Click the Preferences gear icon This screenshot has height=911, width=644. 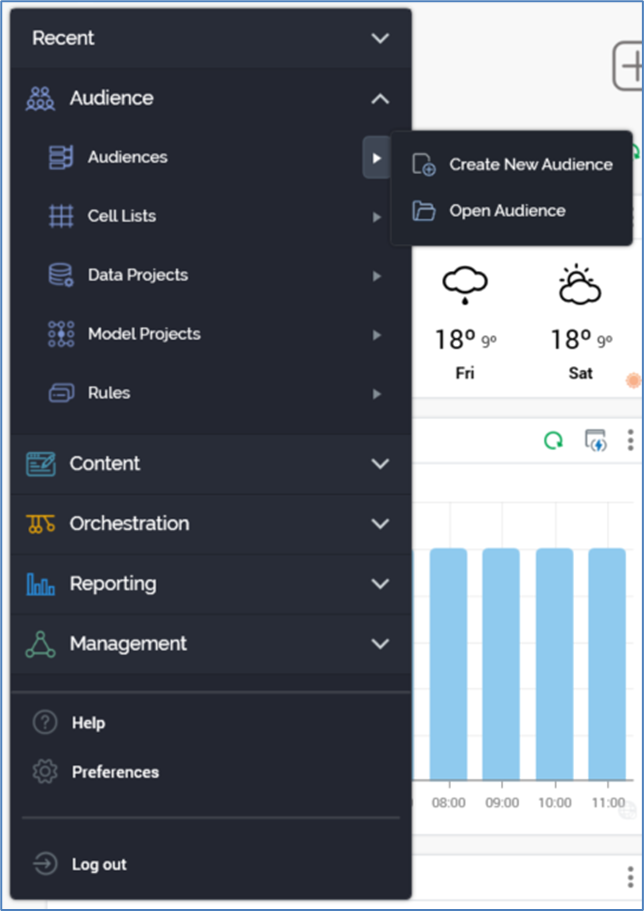45,772
